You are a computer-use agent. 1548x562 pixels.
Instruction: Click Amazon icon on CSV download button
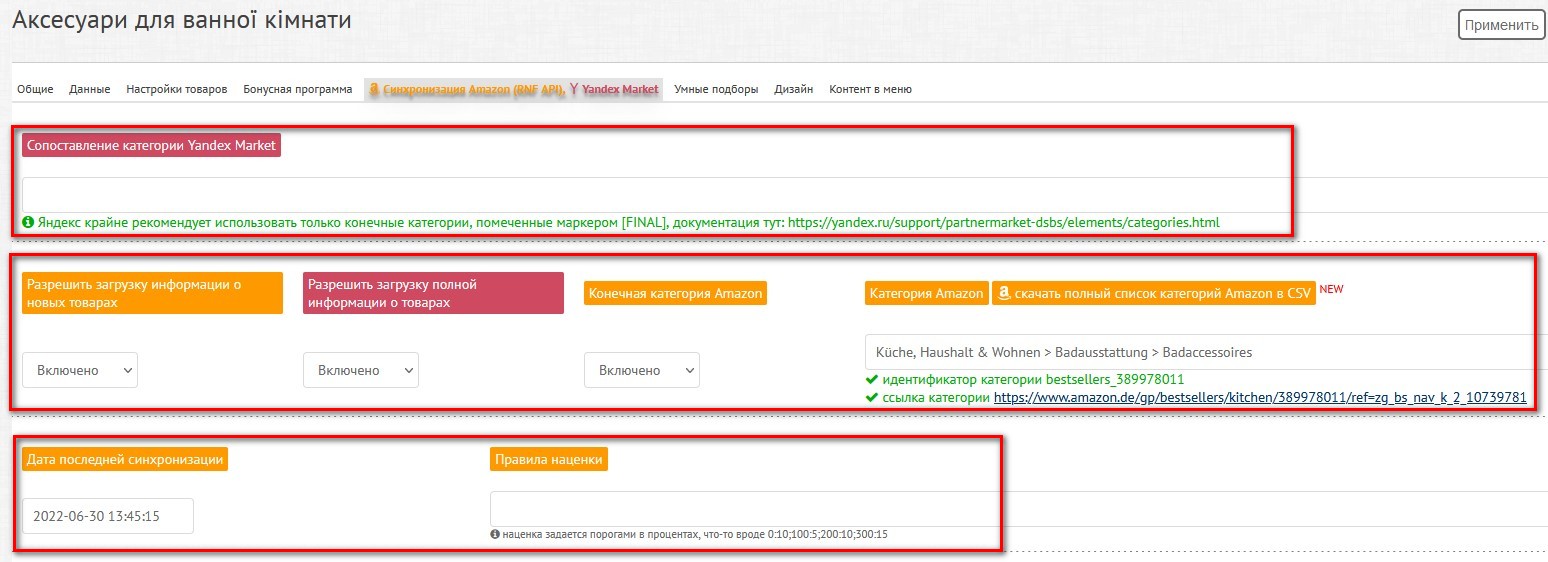click(x=1003, y=293)
